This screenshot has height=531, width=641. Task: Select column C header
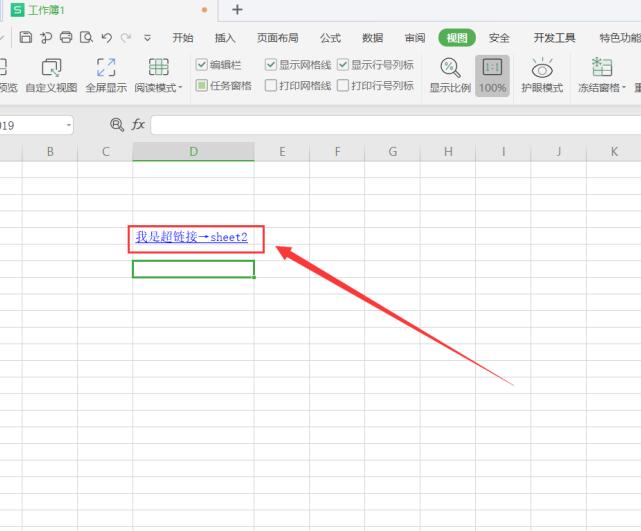tap(105, 152)
